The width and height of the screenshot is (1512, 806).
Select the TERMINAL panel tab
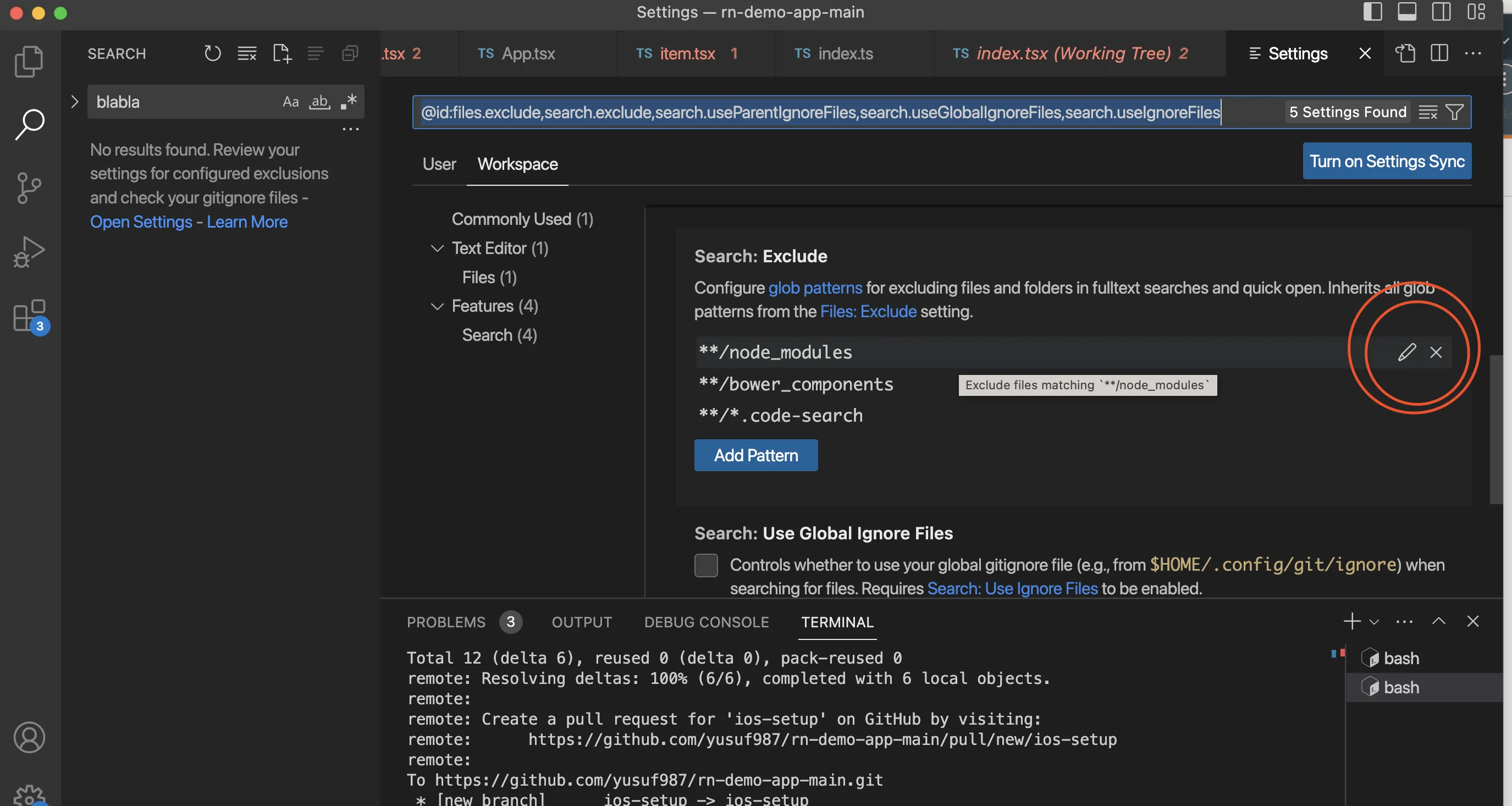pyautogui.click(x=837, y=621)
